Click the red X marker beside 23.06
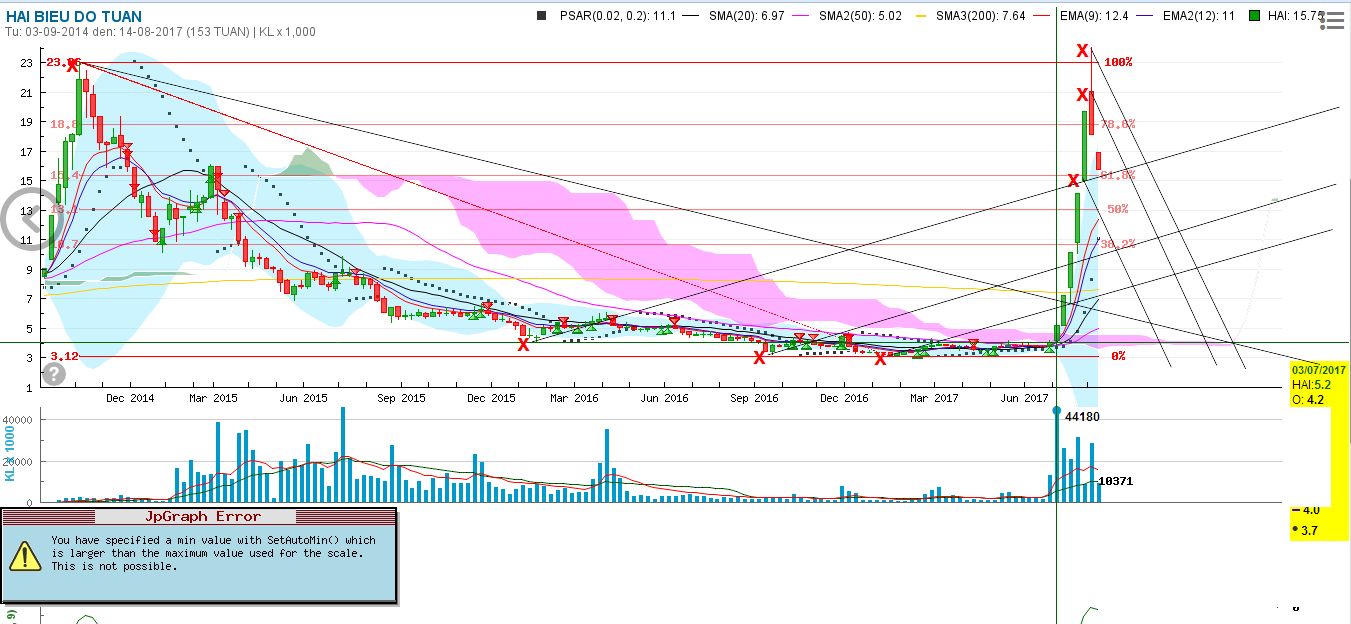Viewport: 1351px width, 624px height. [x=72, y=66]
